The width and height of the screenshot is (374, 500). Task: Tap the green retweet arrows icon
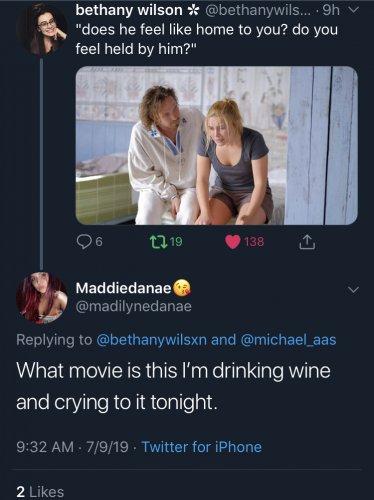(158, 242)
